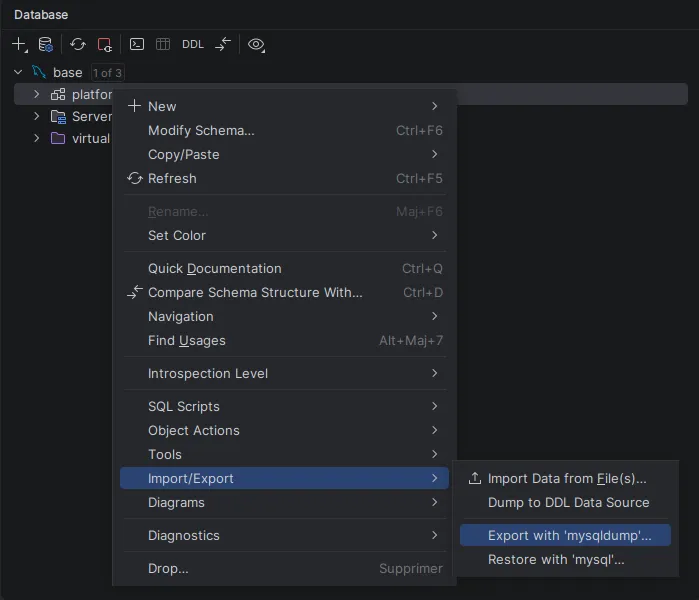The width and height of the screenshot is (699, 600).
Task: Open the Tools submenu
Action: point(284,455)
